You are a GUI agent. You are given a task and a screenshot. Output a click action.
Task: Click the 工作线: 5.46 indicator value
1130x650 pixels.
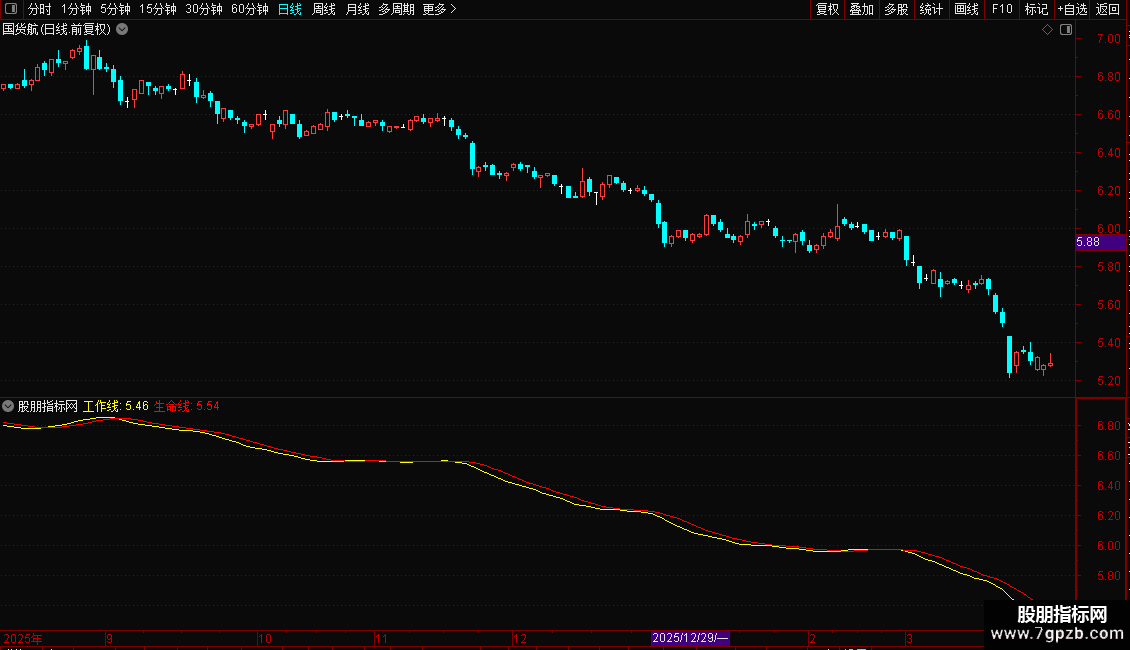[115, 406]
